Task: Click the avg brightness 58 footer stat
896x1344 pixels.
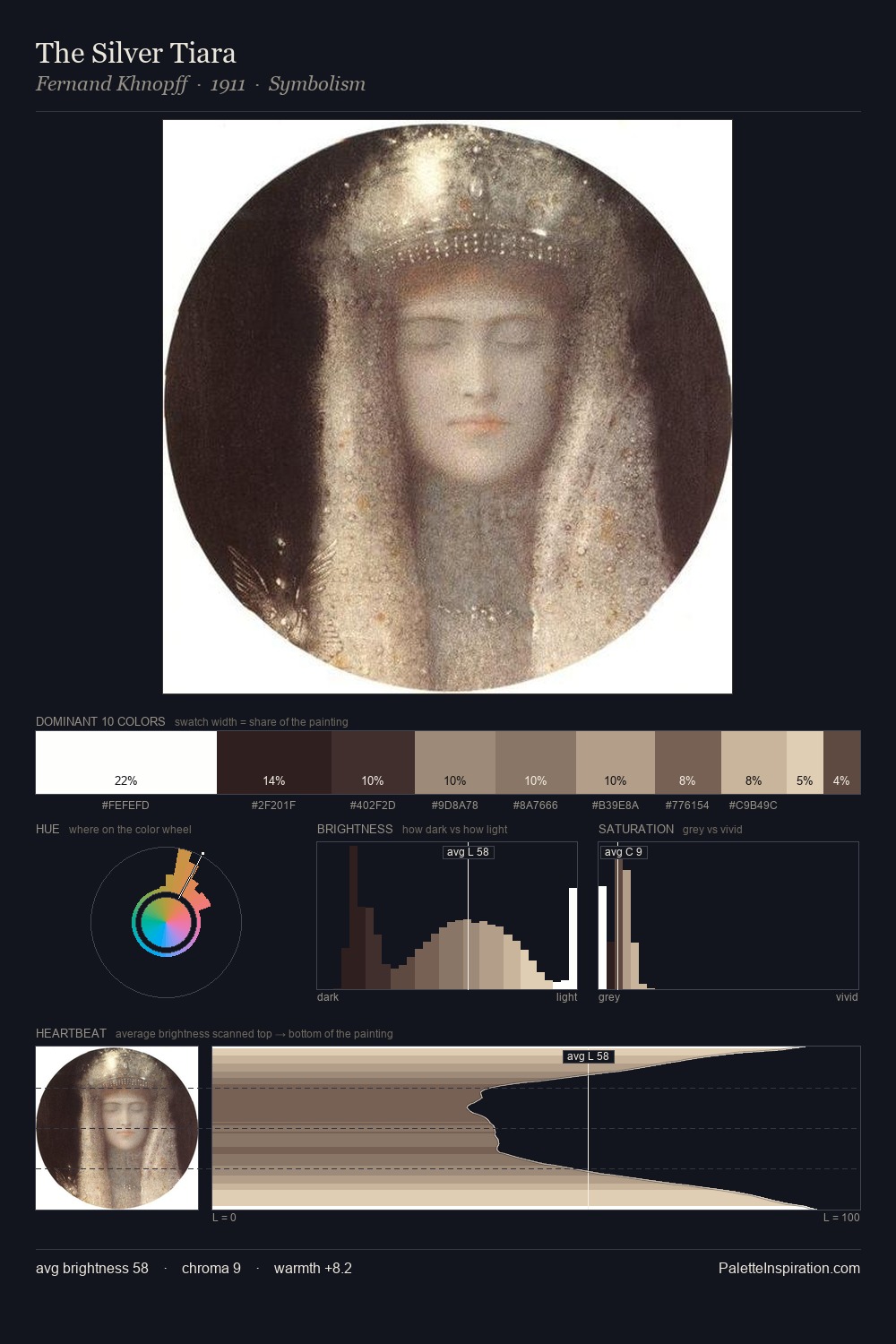Action: click(92, 1269)
